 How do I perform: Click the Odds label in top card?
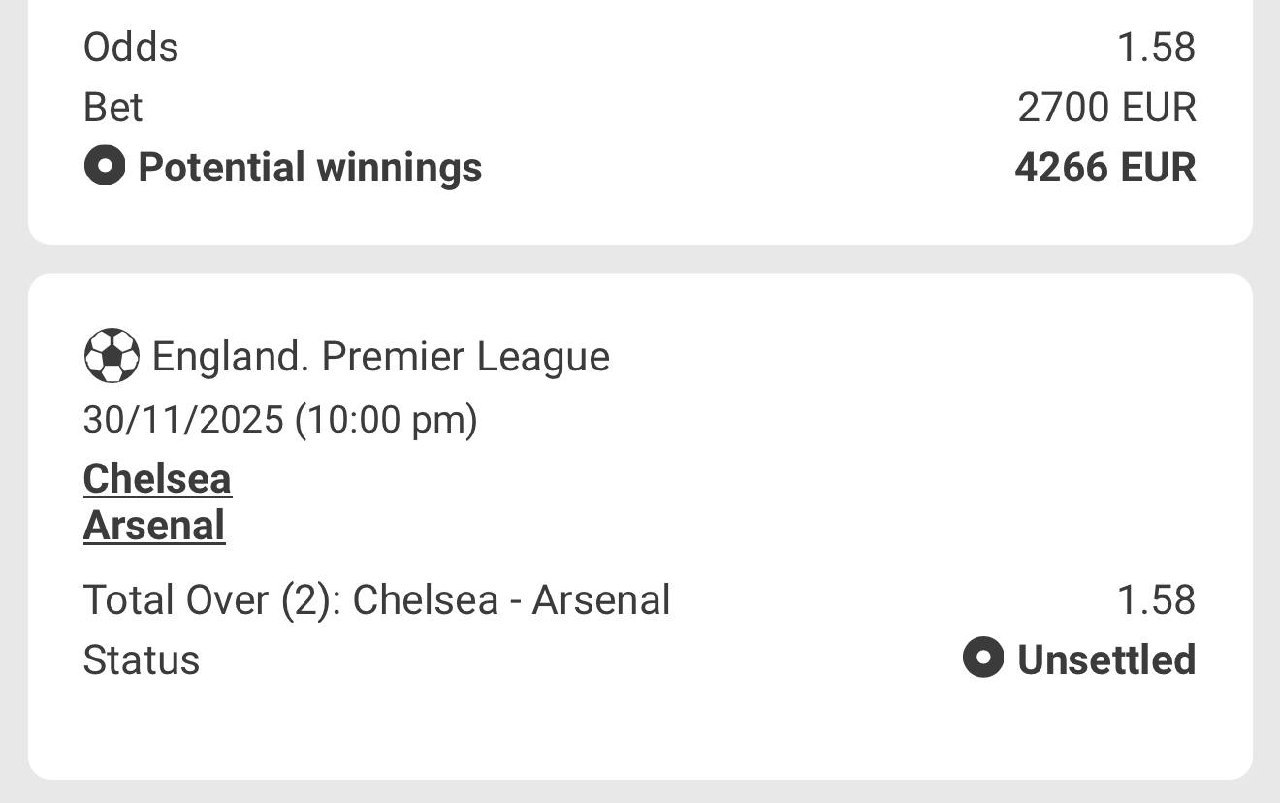click(x=130, y=47)
